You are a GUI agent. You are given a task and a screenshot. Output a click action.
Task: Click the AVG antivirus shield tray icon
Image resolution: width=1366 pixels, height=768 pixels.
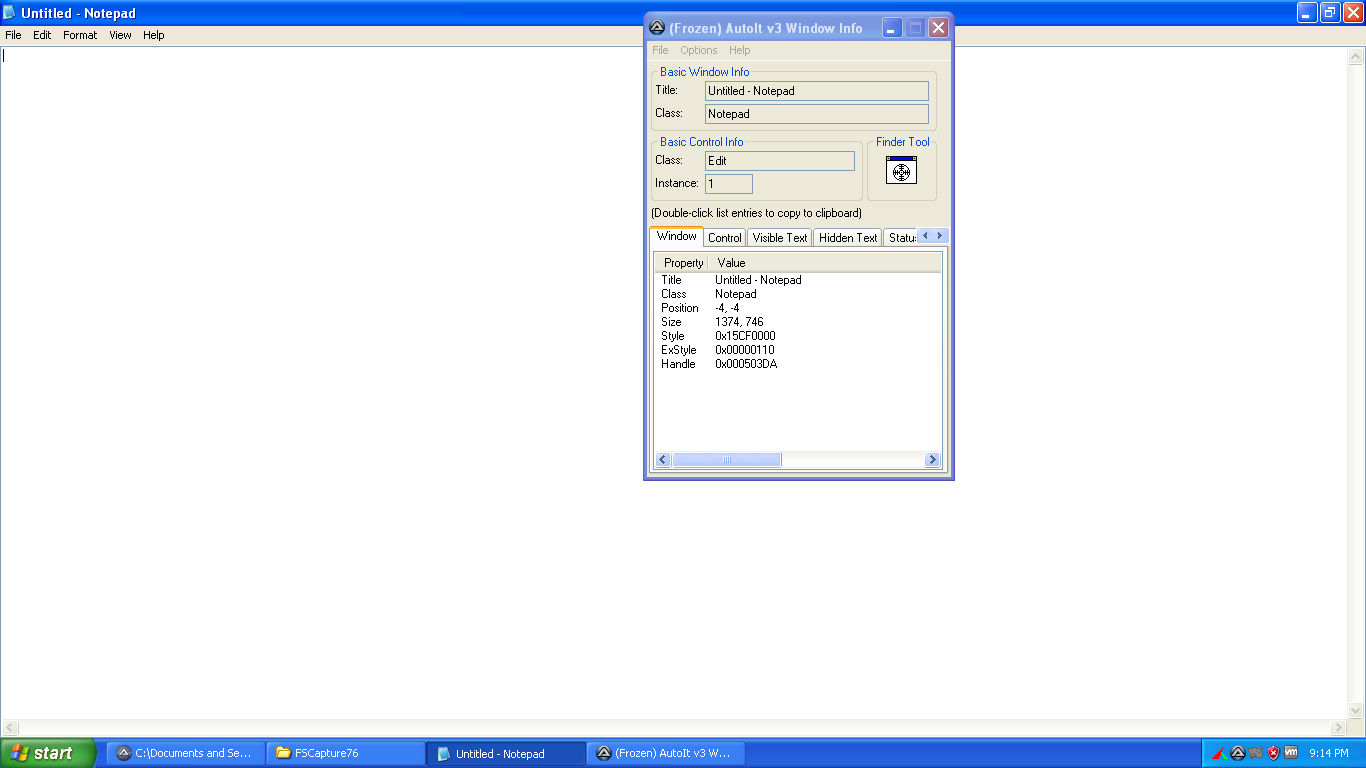(x=1273, y=752)
